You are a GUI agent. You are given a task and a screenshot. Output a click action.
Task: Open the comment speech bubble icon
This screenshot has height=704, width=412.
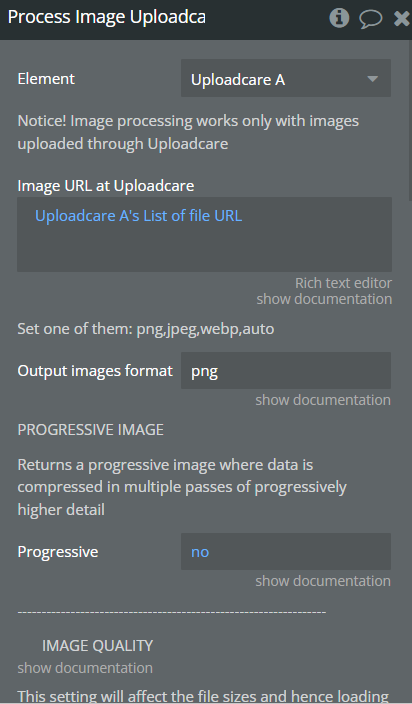371,19
